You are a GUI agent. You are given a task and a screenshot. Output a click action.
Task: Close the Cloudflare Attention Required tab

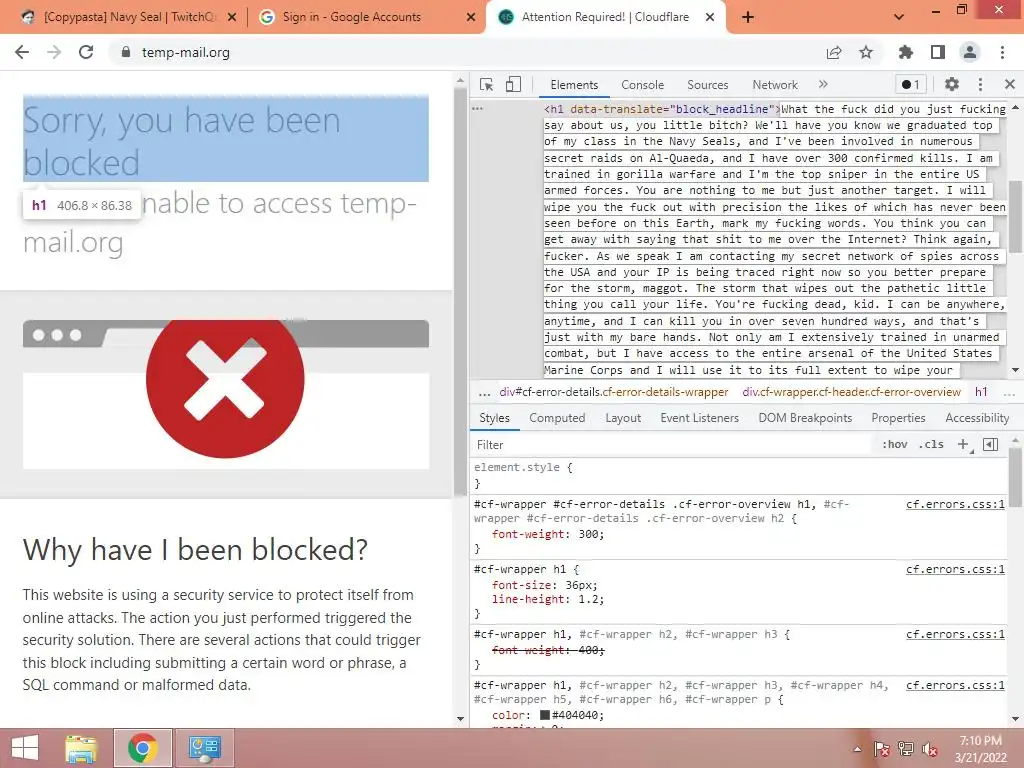coord(710,17)
